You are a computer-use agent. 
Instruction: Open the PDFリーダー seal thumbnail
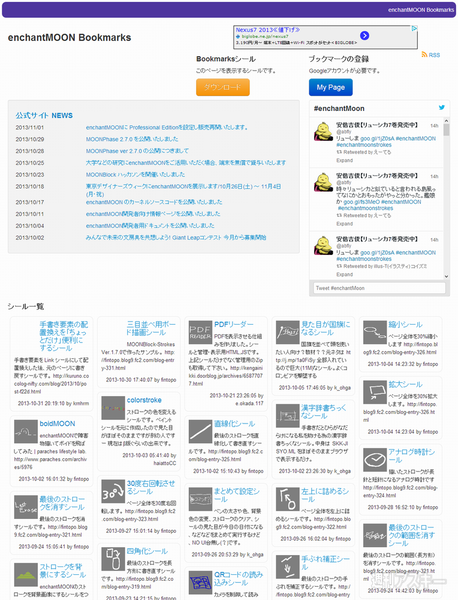[200, 332]
